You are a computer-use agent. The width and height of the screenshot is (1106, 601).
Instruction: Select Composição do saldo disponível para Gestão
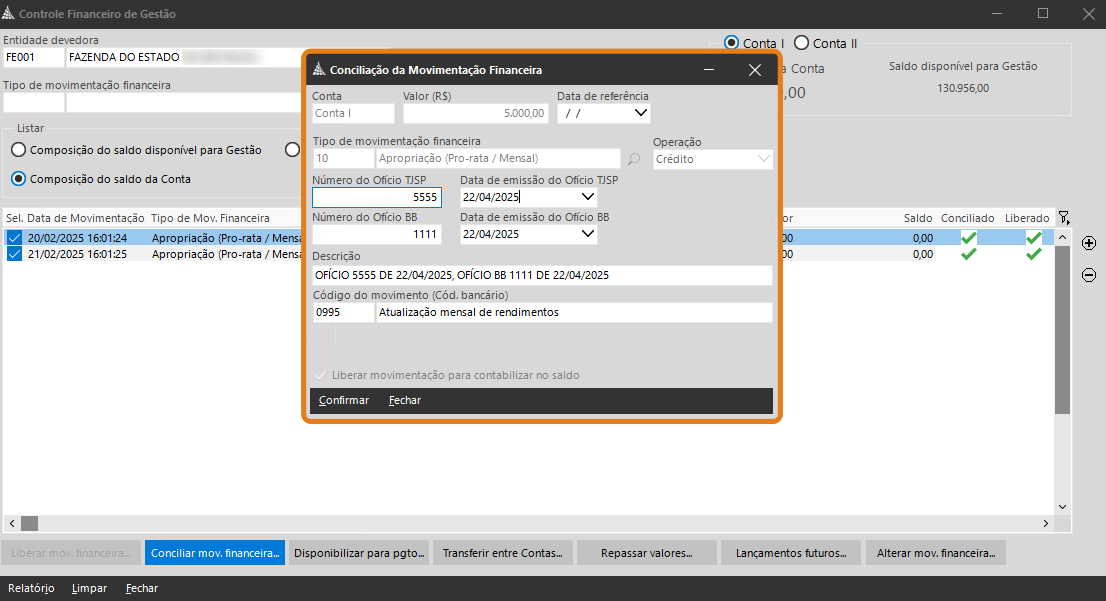18,150
